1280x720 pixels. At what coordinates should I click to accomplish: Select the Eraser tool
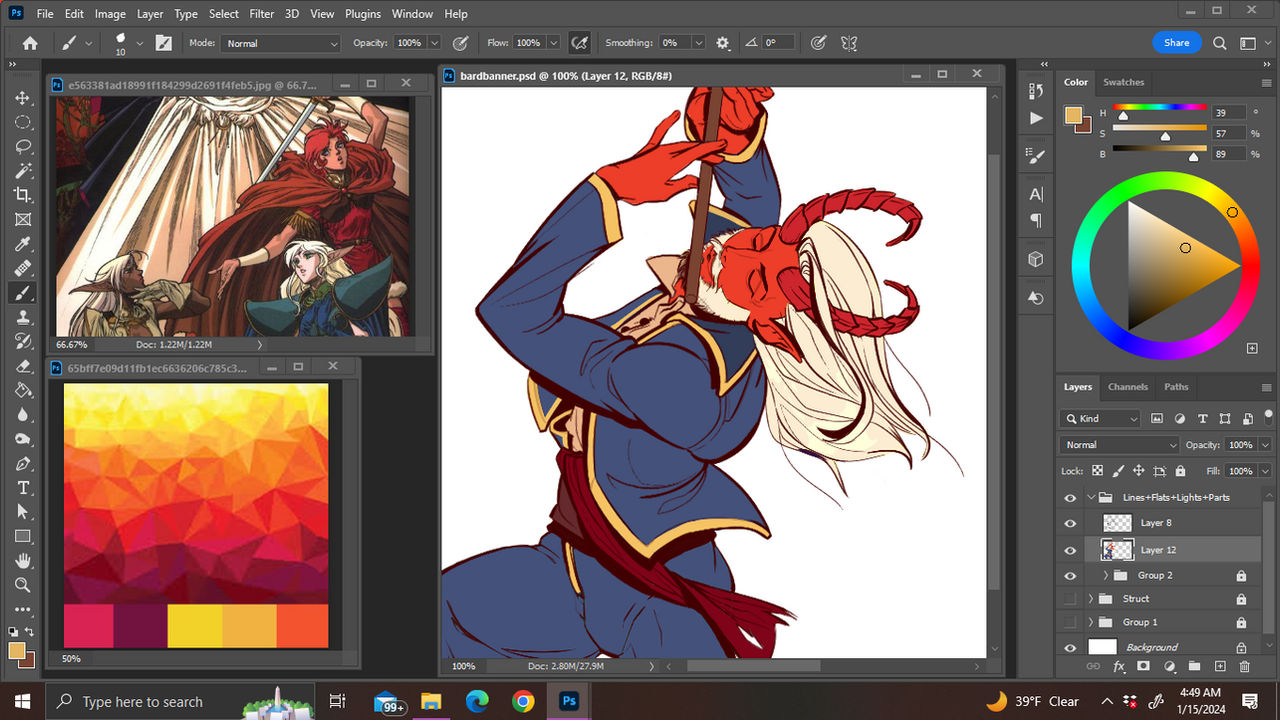22,366
